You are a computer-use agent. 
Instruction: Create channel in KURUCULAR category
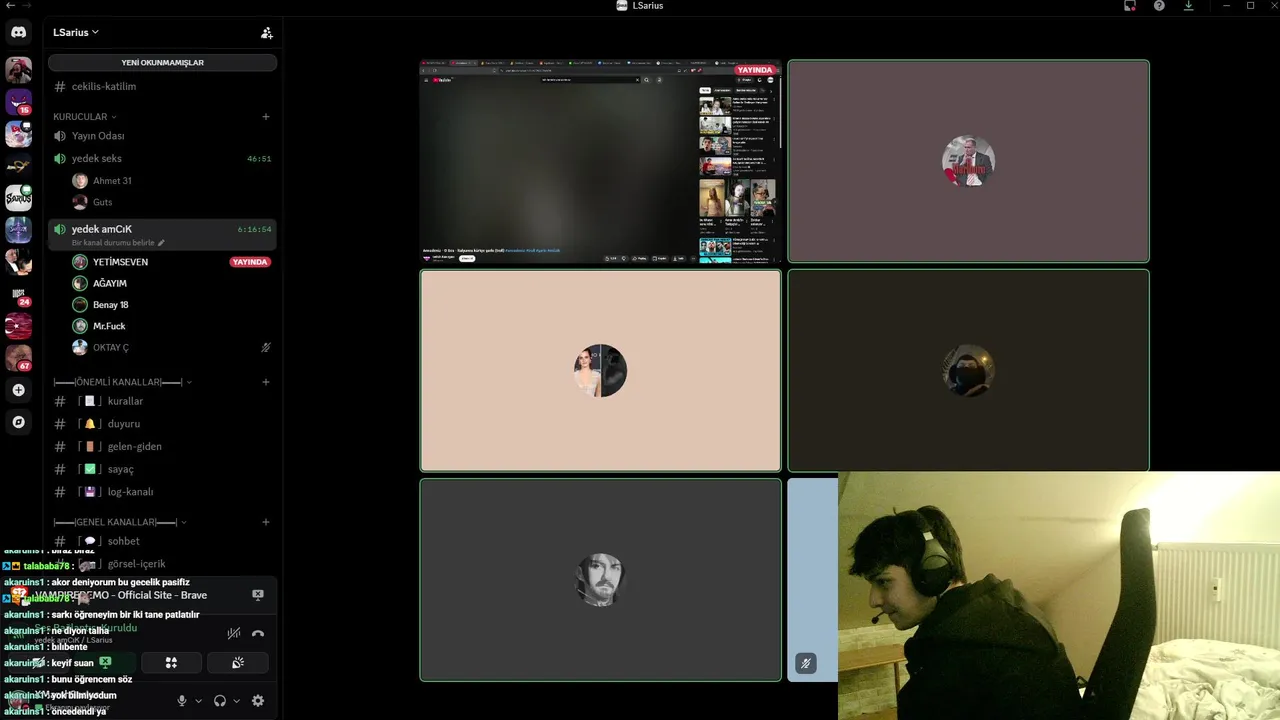(x=266, y=117)
